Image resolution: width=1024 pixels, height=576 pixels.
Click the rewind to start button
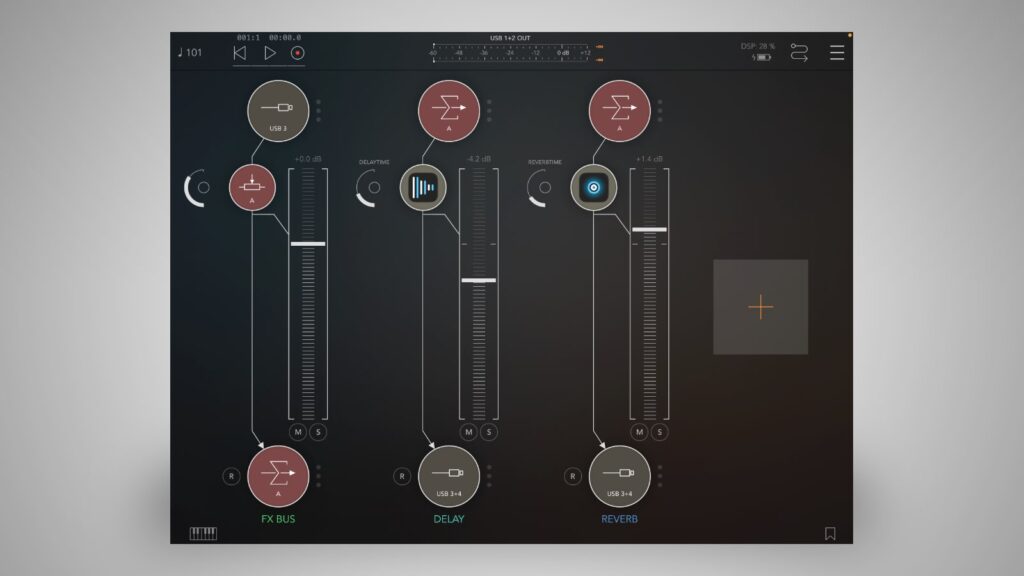(240, 53)
